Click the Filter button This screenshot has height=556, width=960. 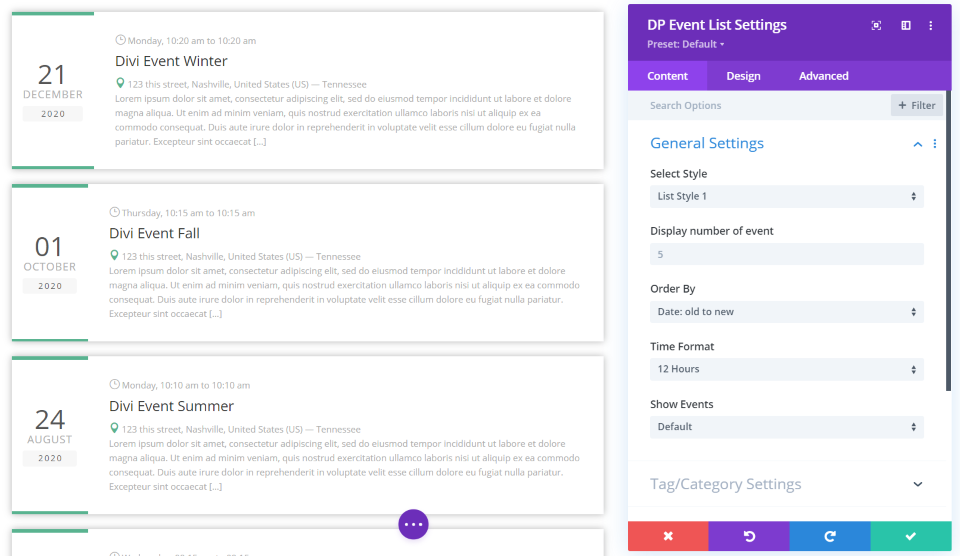917,105
